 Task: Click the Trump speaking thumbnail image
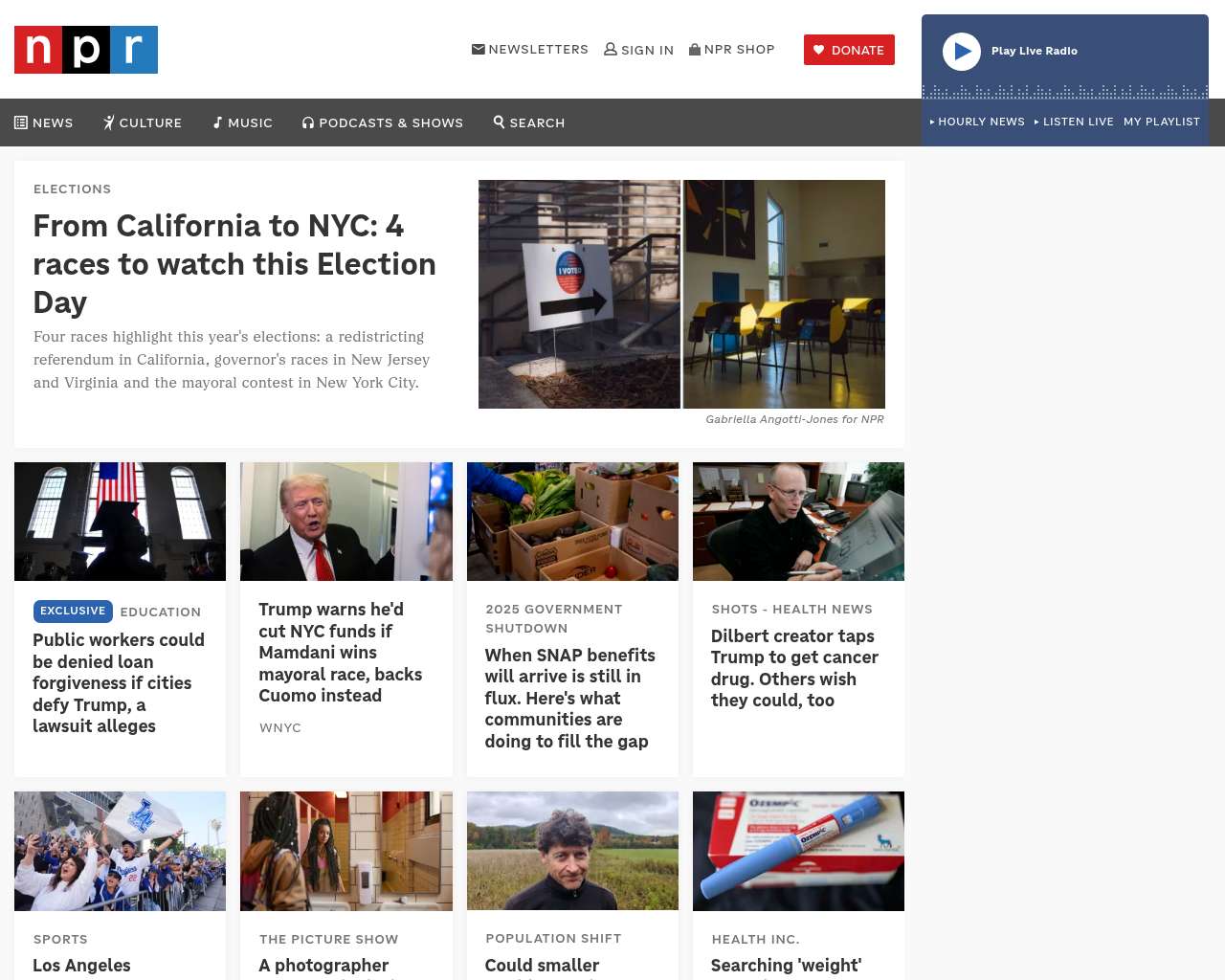tap(346, 522)
